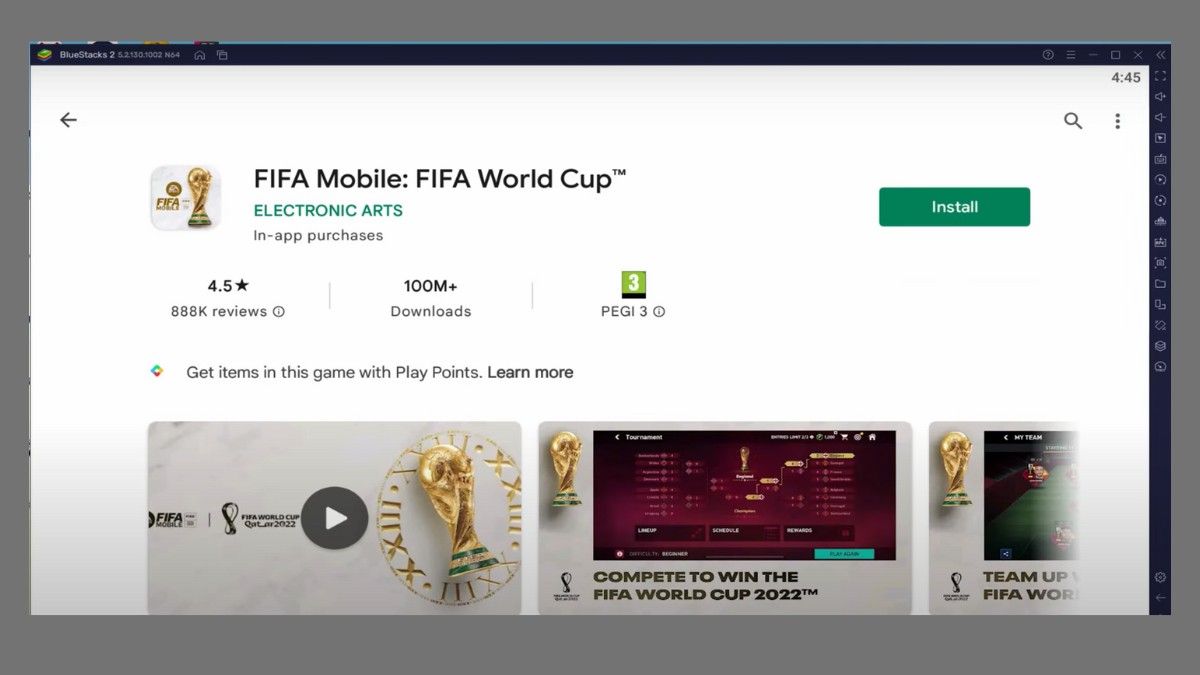Go to BlueStacks home screen icon

click(x=200, y=55)
